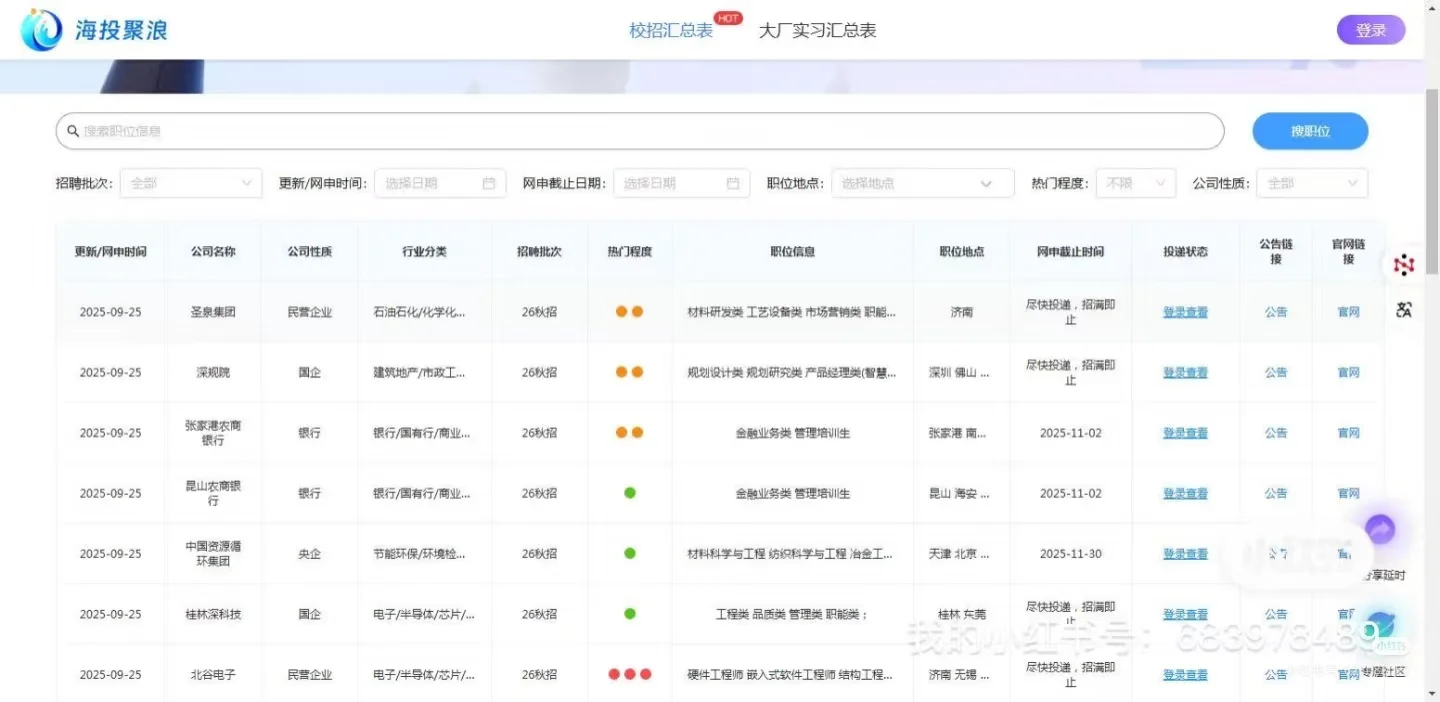Click the red network icon on right sidebar
The width and height of the screenshot is (1440, 702).
(x=1404, y=265)
